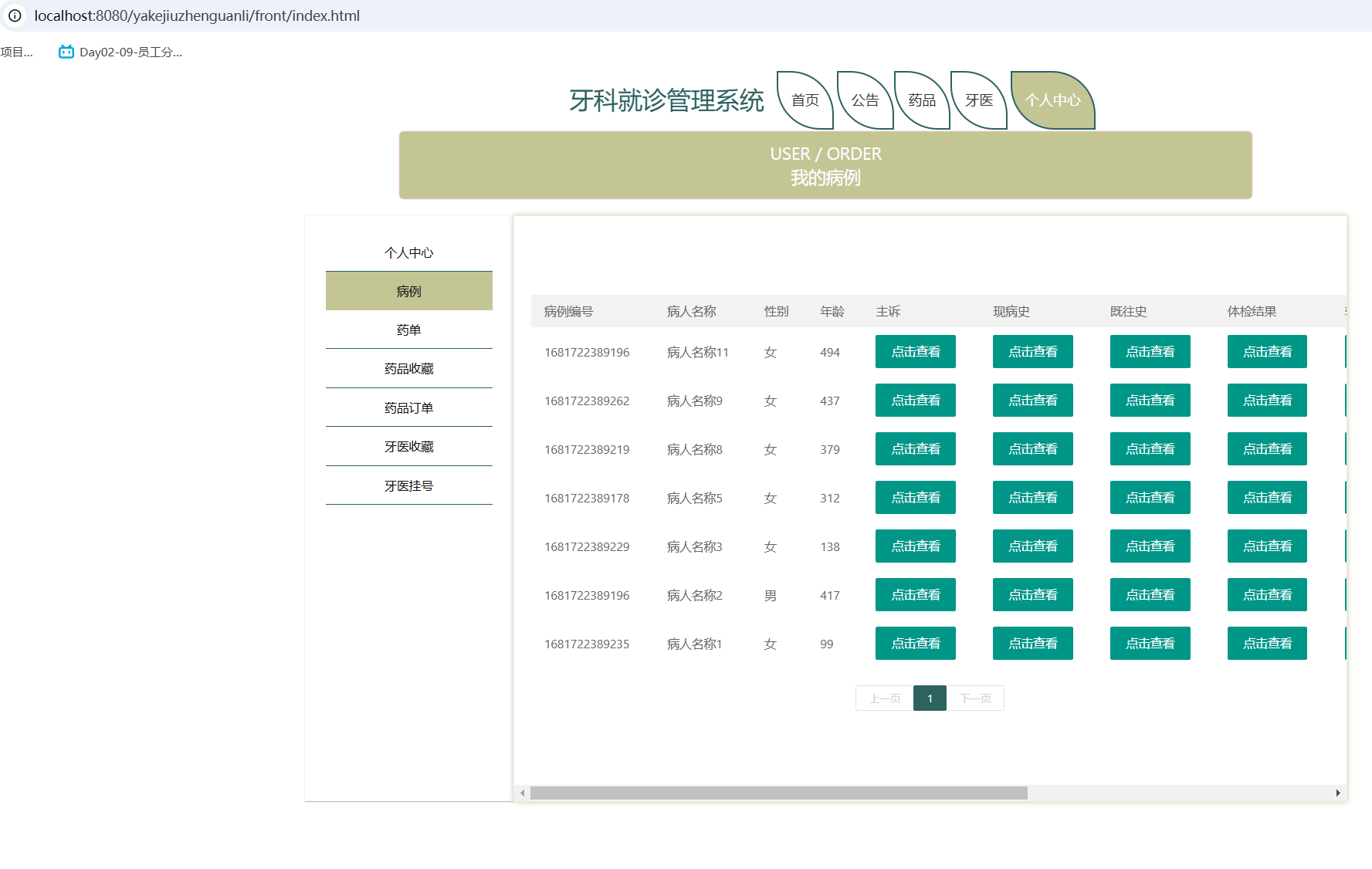Viewport: 1372px width, 869px height.
Task: View 现病史 for 病人名称9
Action: click(1033, 401)
